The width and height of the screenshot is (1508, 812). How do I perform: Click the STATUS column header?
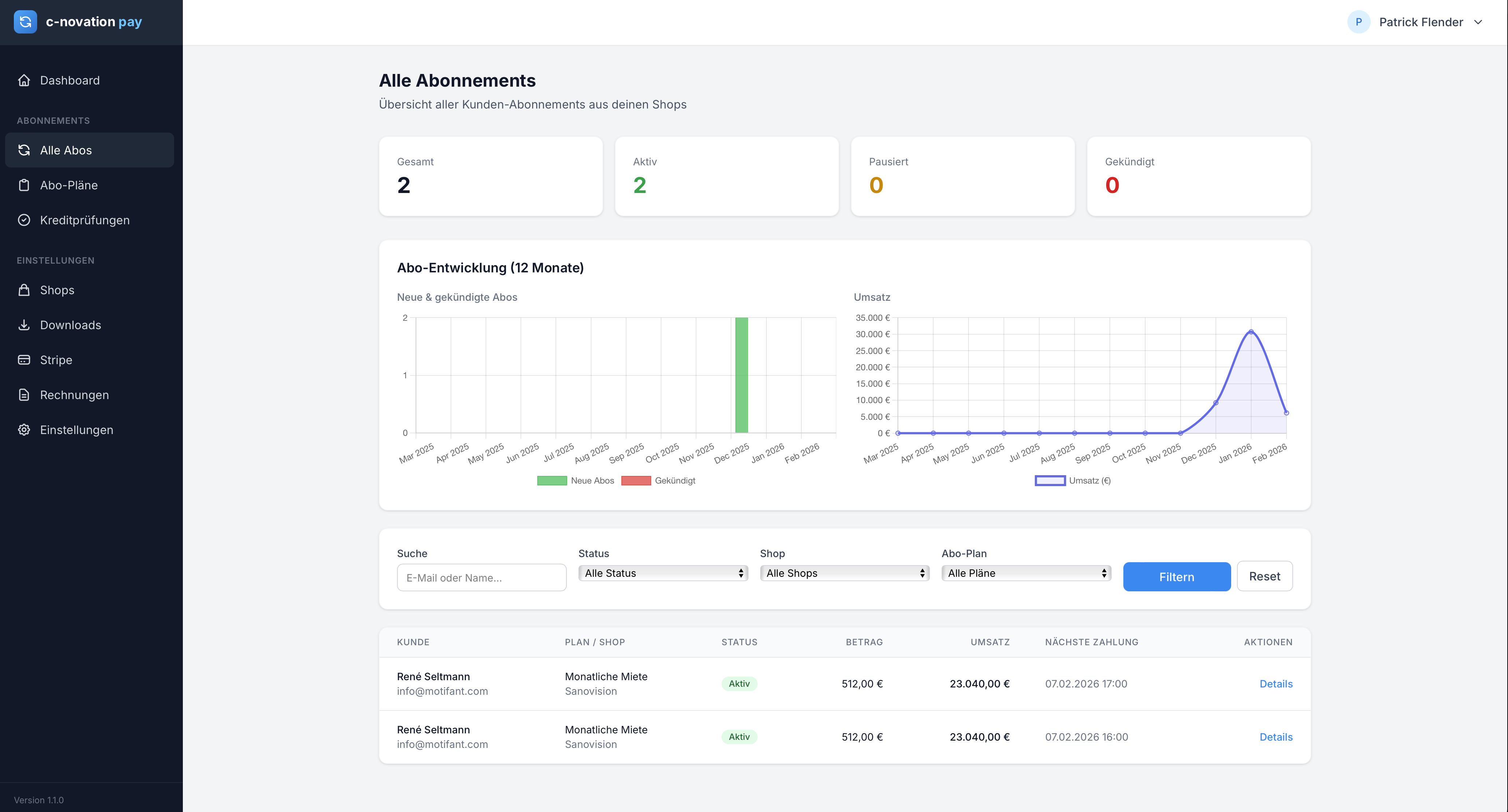[739, 642]
